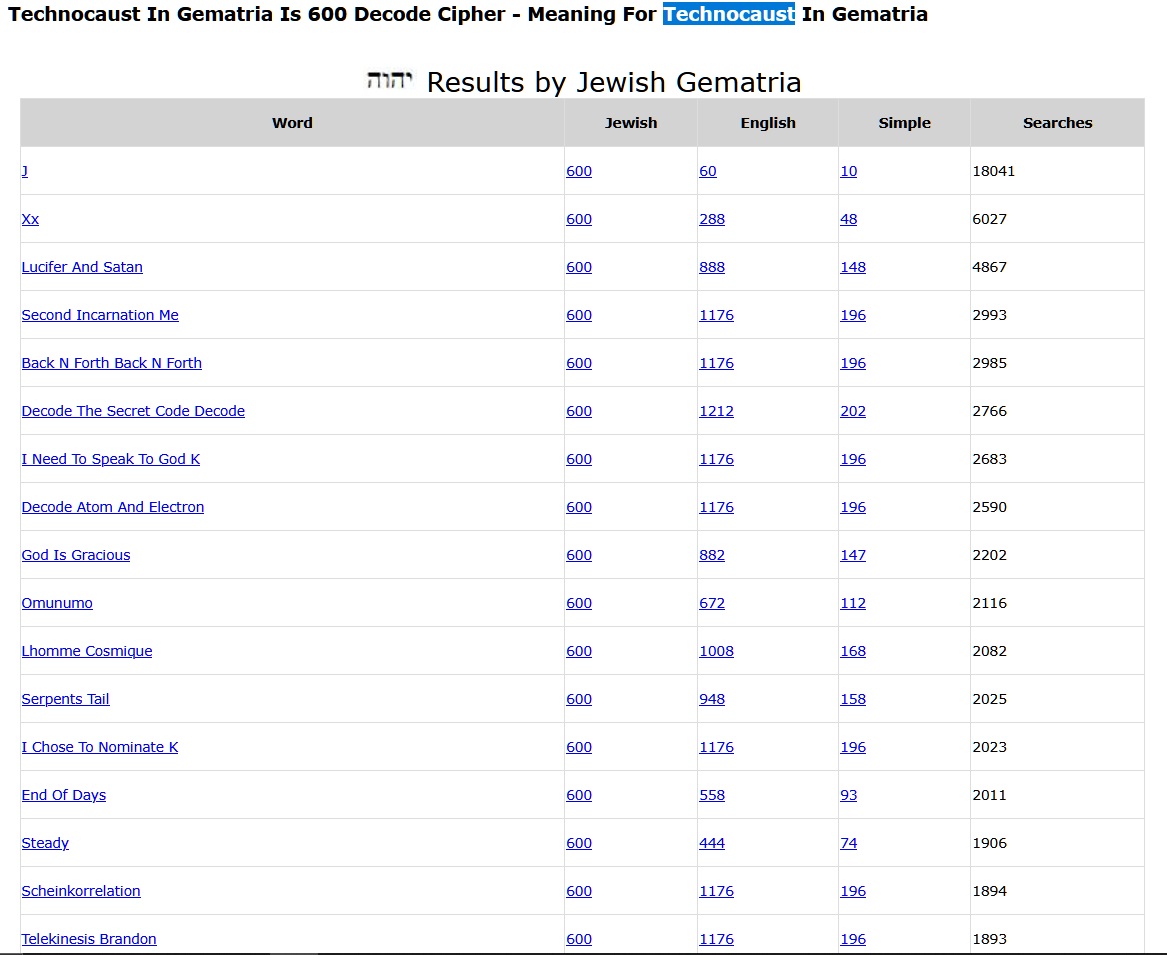Screen dimensions: 1167x955
Task: Click searches count 18041
Action: [994, 171]
